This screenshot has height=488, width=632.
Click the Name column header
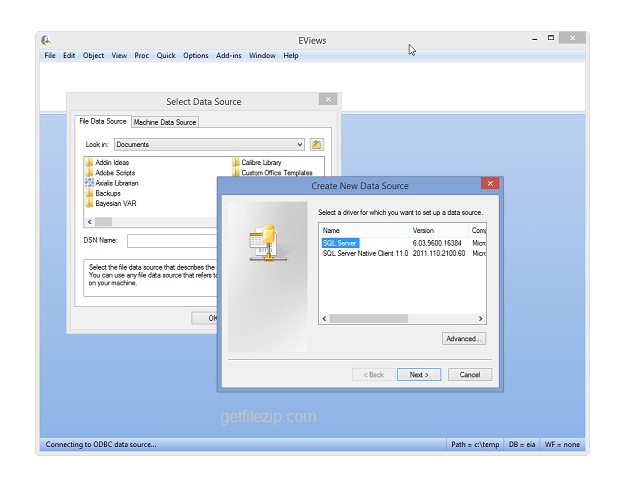point(364,231)
